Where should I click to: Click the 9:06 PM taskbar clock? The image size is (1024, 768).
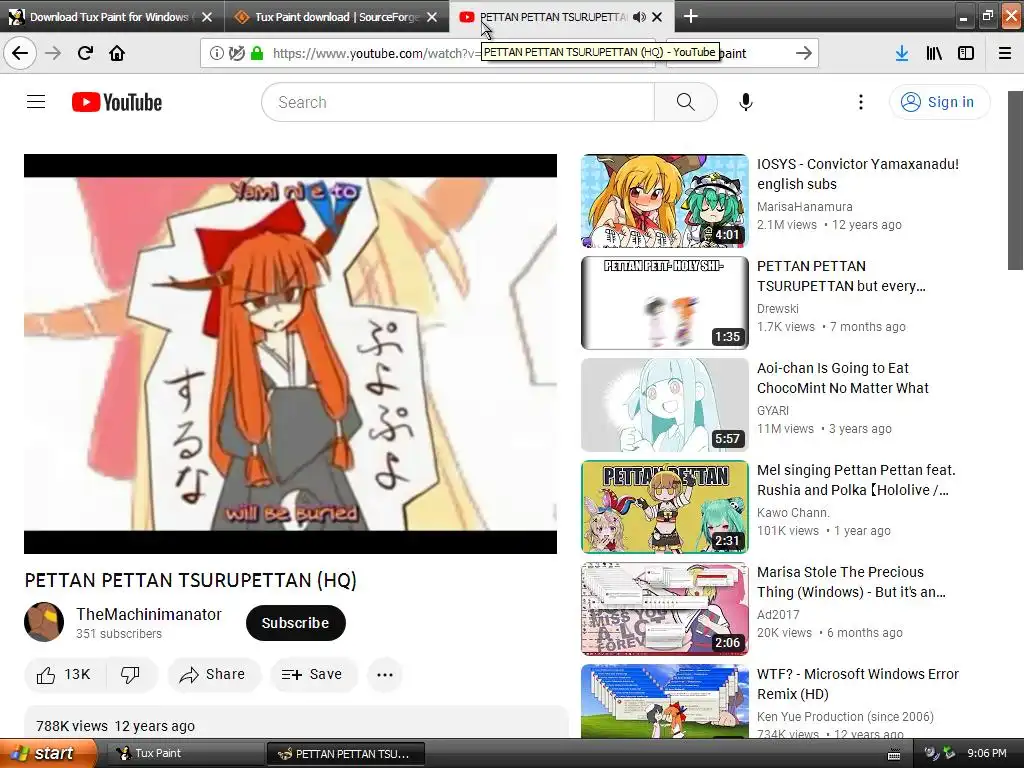[x=987, y=753]
